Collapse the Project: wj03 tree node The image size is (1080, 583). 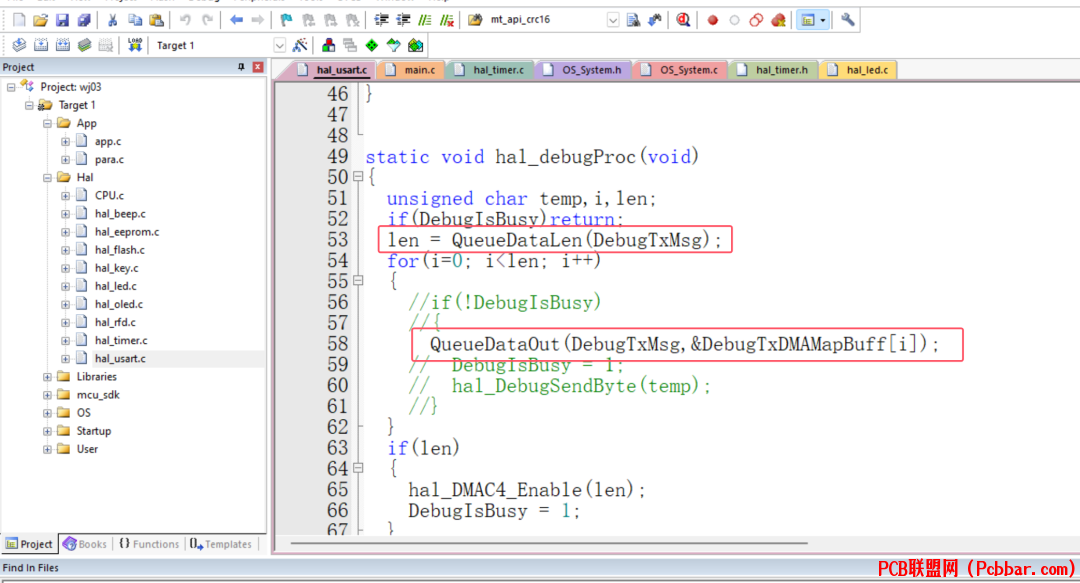click(x=11, y=87)
